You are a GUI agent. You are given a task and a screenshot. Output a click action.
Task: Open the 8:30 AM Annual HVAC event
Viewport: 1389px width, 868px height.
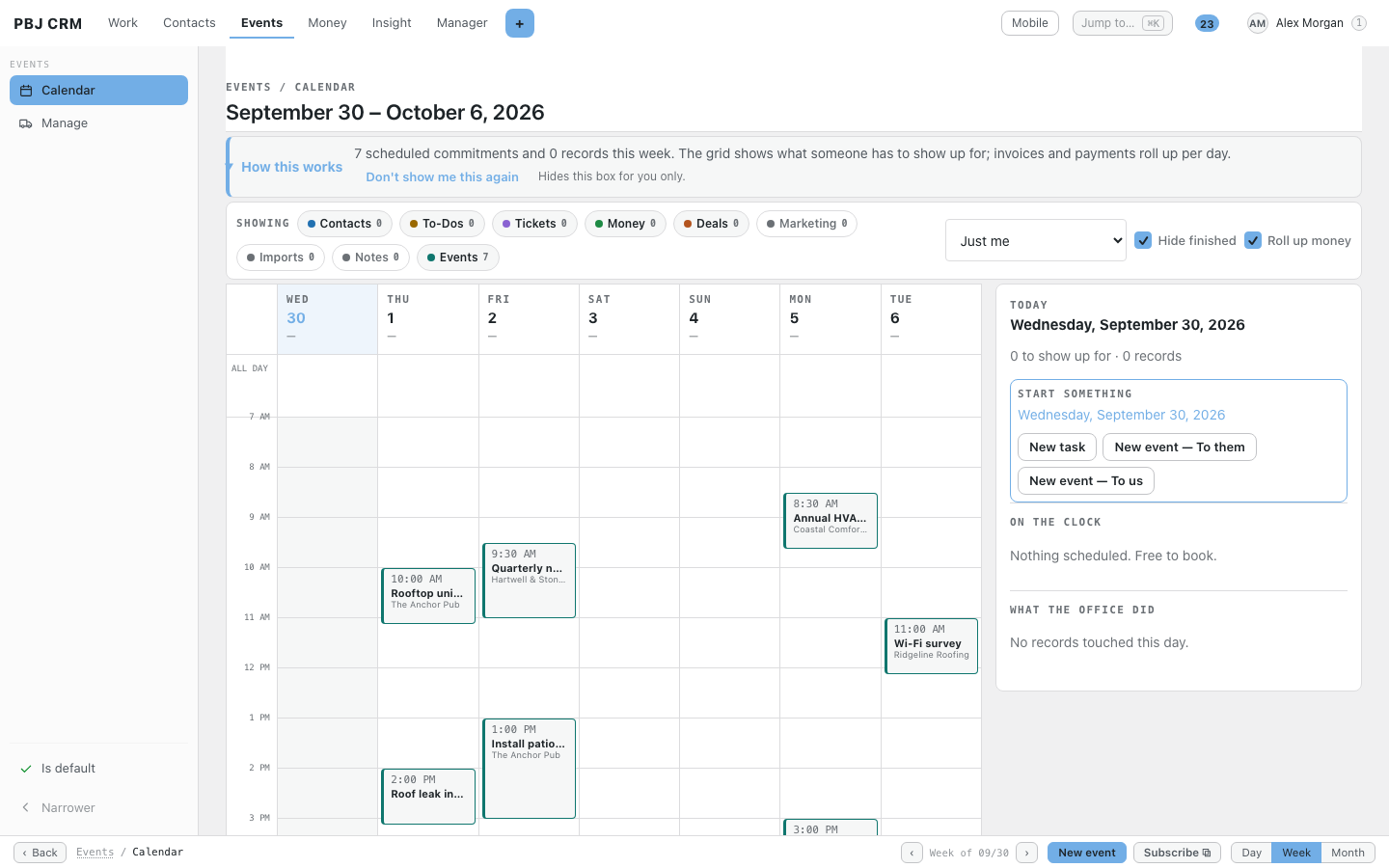(x=831, y=521)
